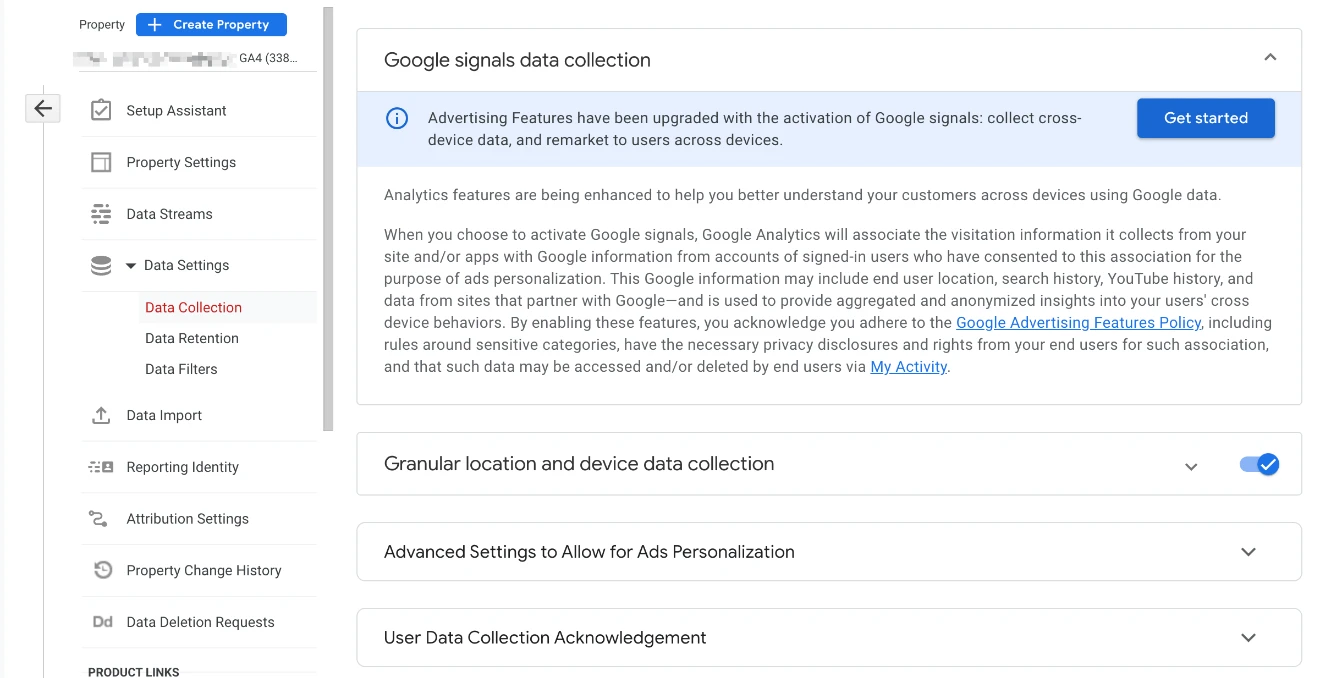Screen dimensions: 1320x678
Task: Click the Data Deletion Requests Dd icon
Action: (102, 622)
